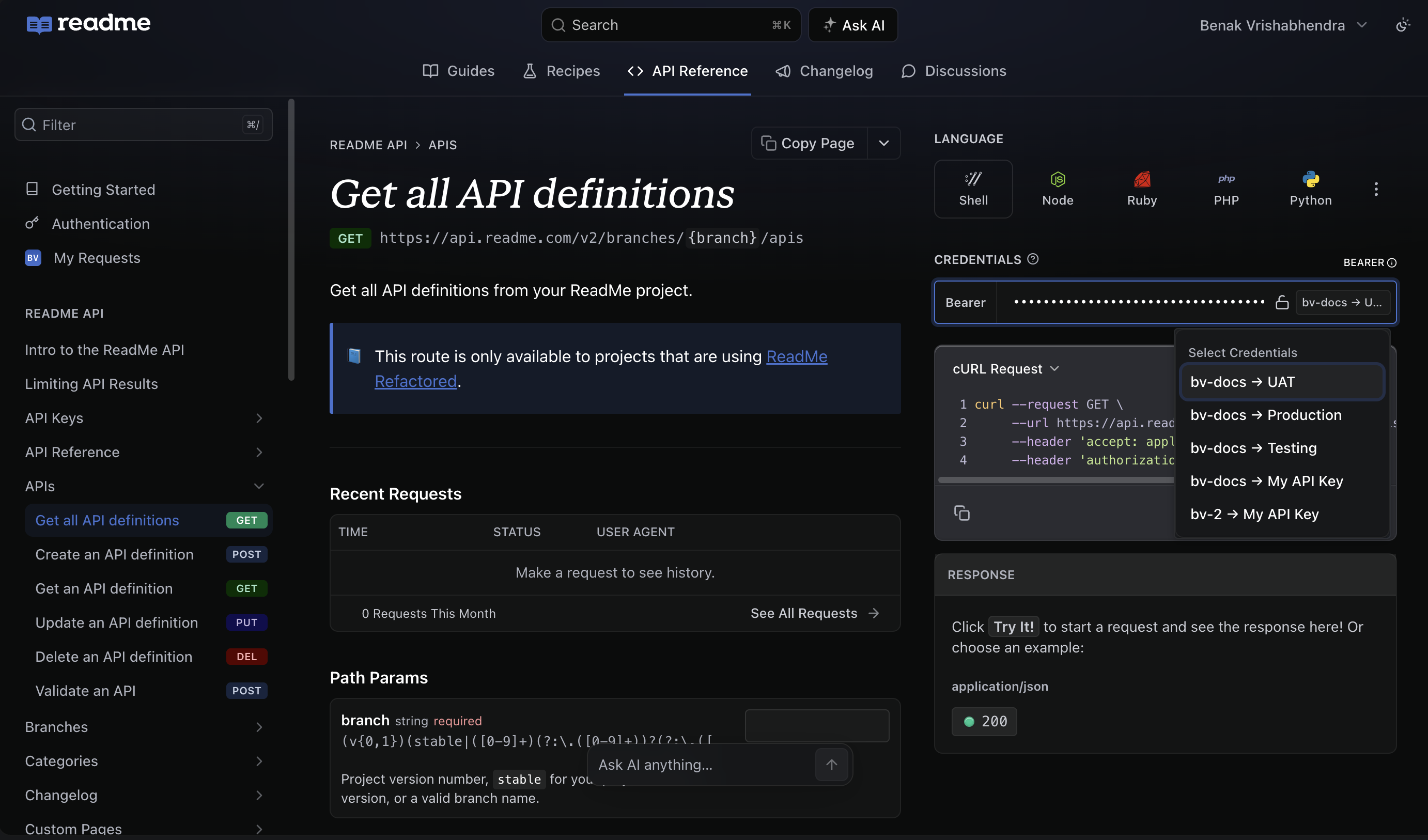Select the PHP language icon
1428x840 pixels.
(x=1225, y=189)
